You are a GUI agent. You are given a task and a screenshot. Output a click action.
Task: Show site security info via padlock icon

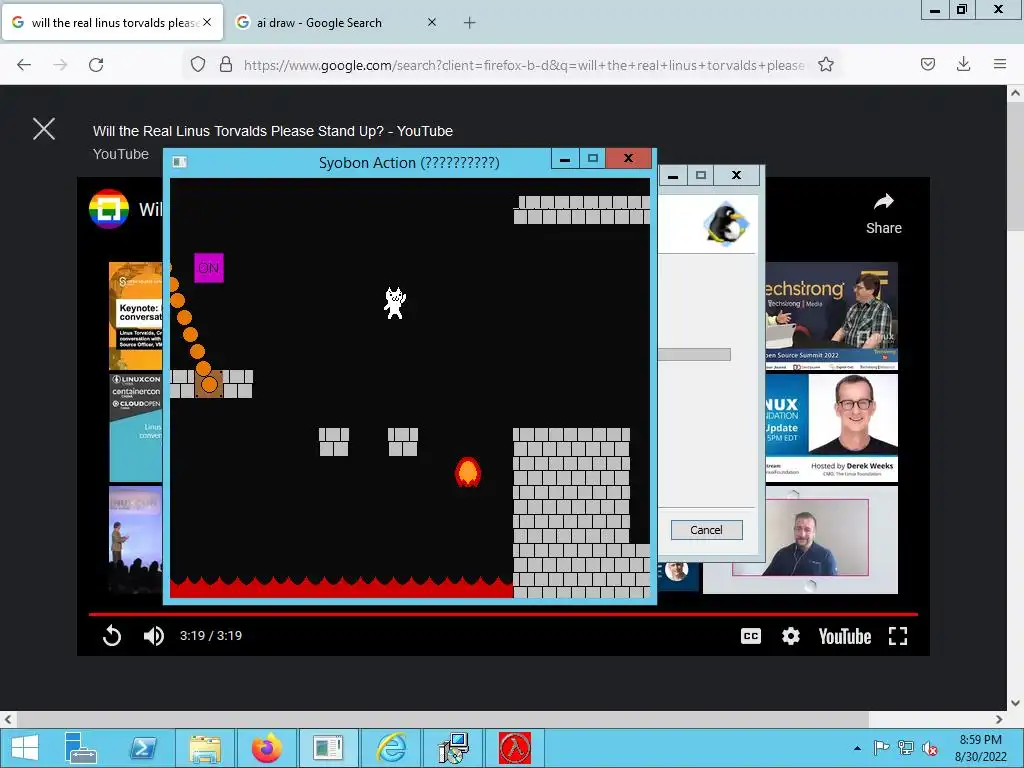coord(226,65)
